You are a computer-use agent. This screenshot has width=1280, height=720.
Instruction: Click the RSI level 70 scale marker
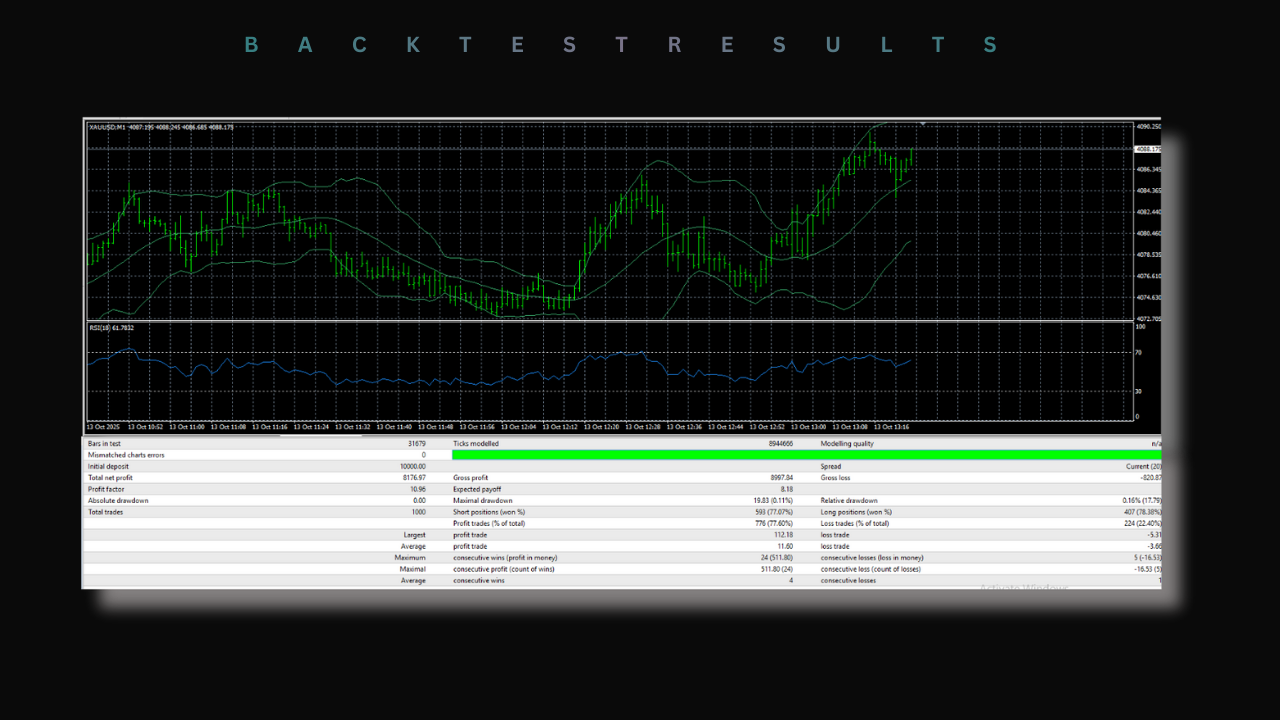point(1139,352)
